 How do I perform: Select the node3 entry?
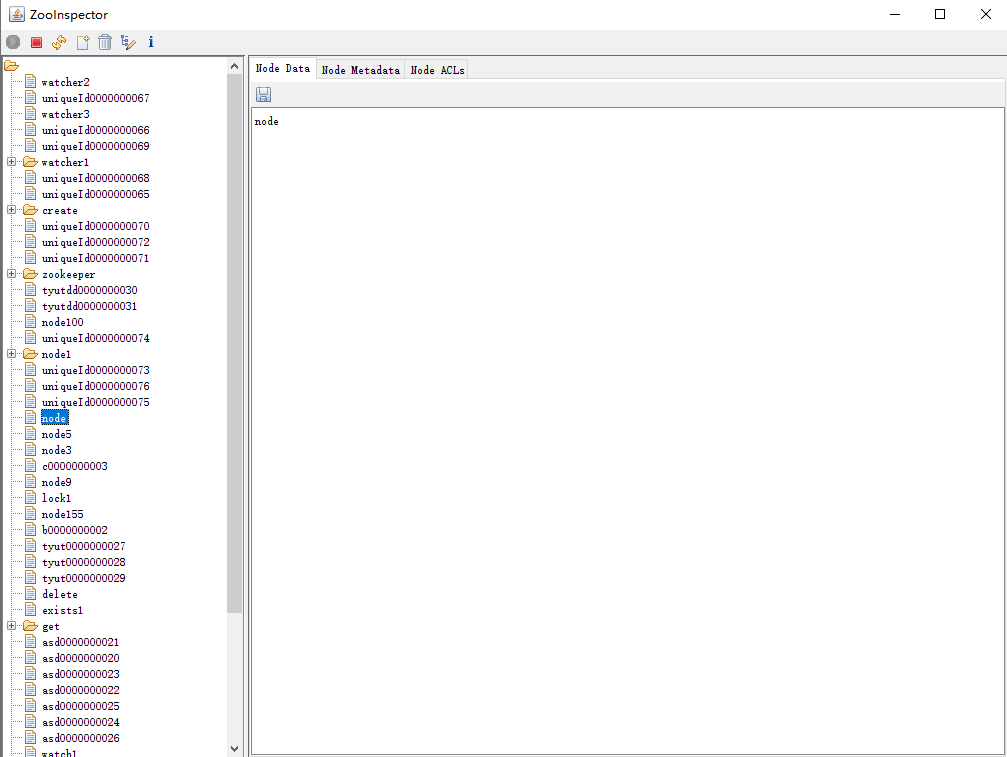(57, 450)
